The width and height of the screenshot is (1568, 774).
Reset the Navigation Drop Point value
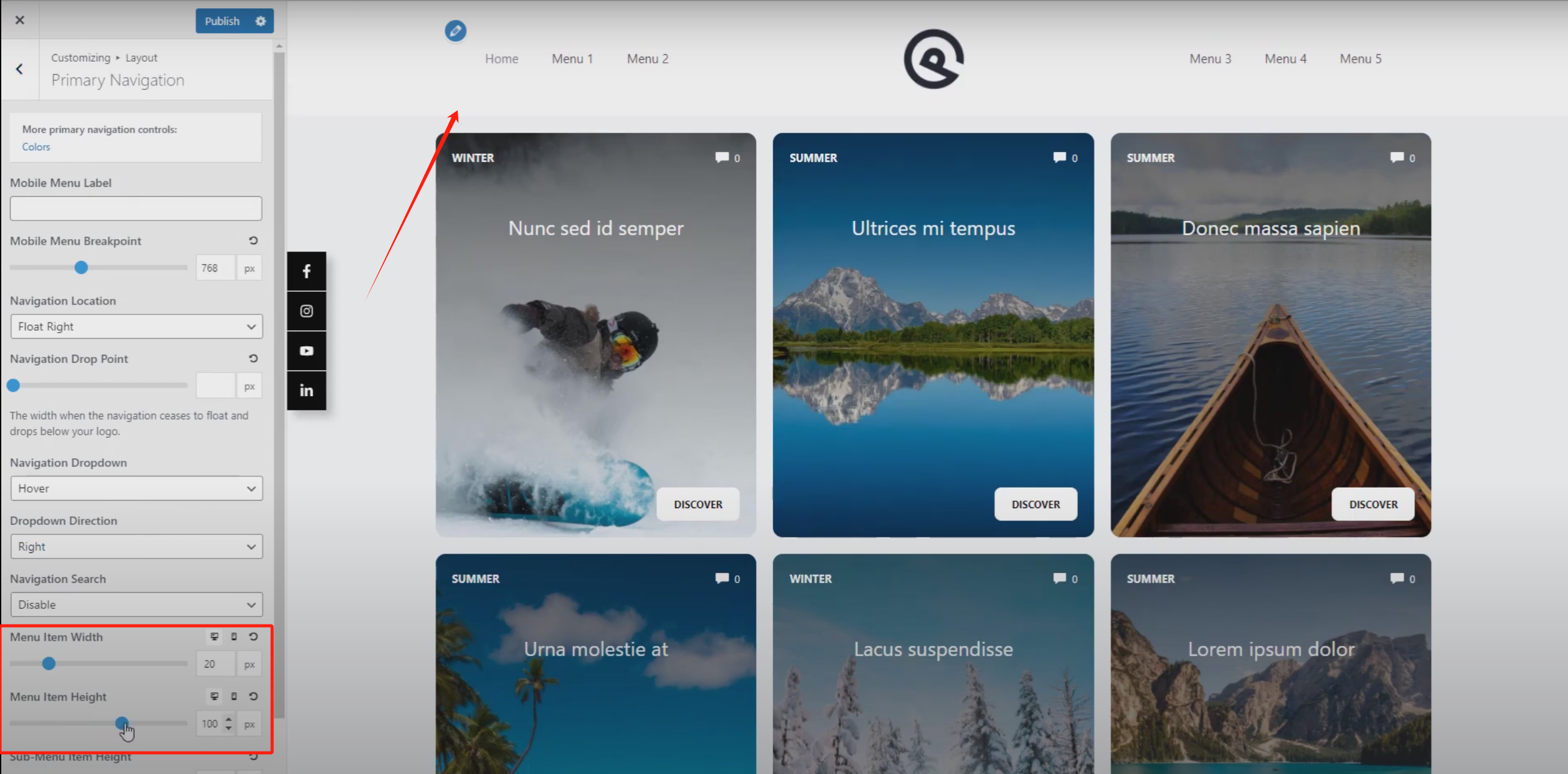pyautogui.click(x=253, y=358)
